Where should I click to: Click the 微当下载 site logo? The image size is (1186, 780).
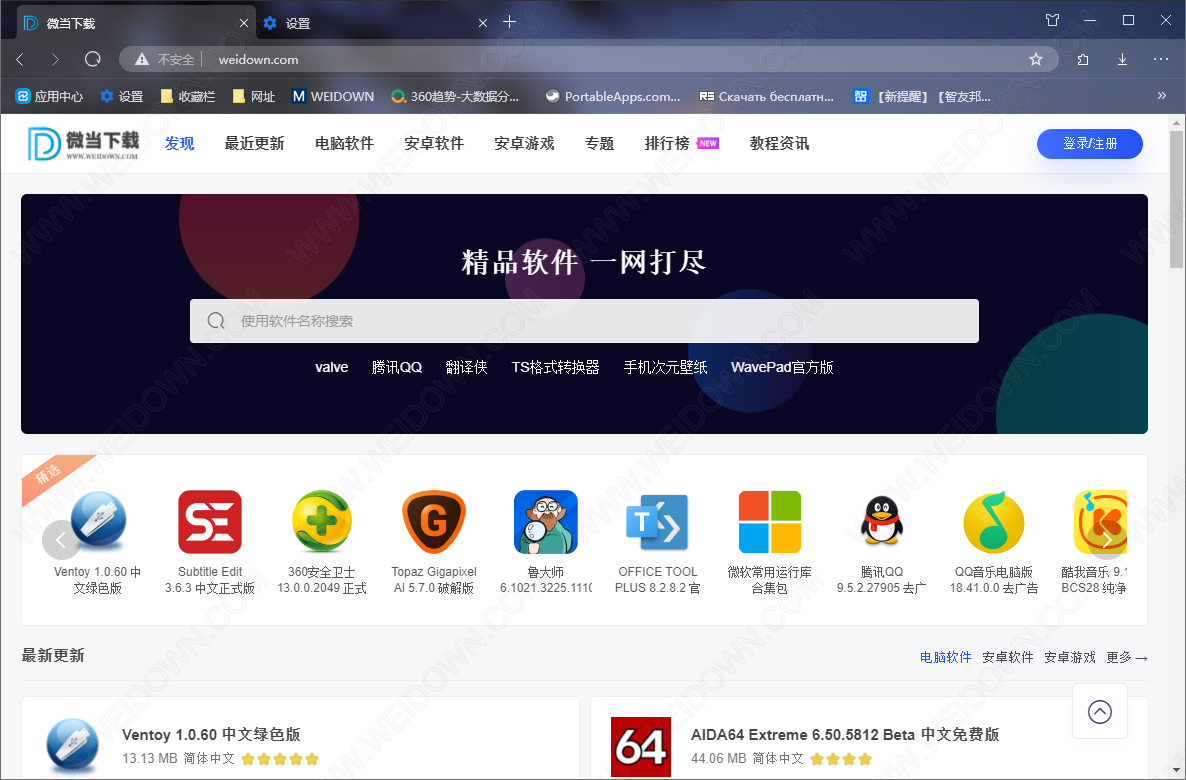tap(83, 144)
